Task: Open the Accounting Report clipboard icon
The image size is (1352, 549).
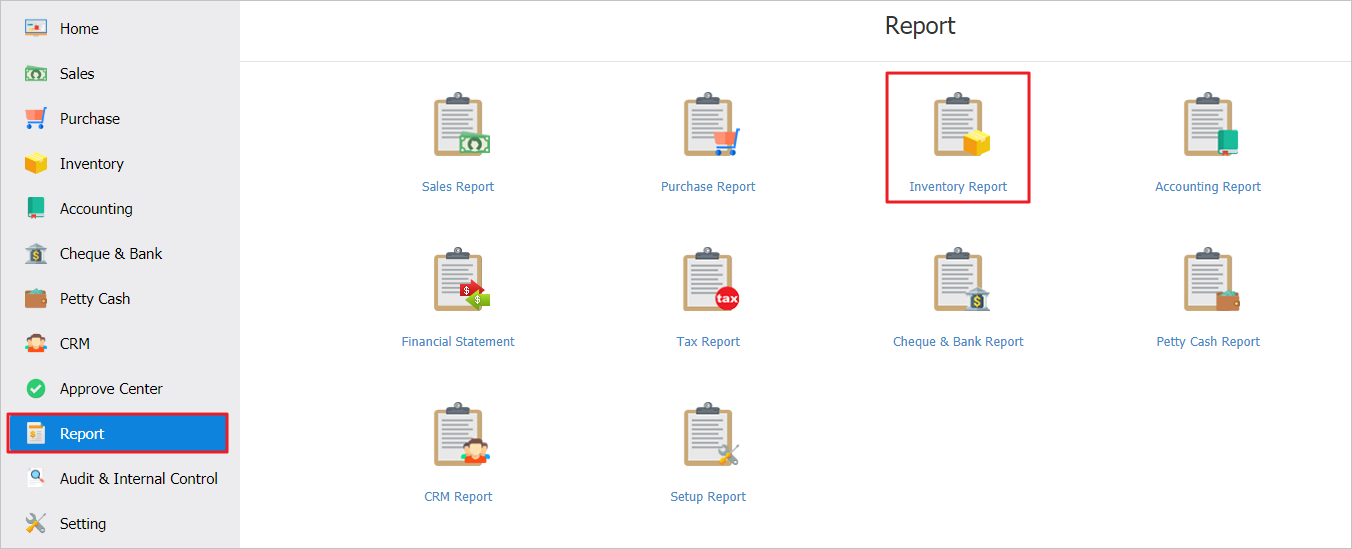Action: pos(1210,126)
